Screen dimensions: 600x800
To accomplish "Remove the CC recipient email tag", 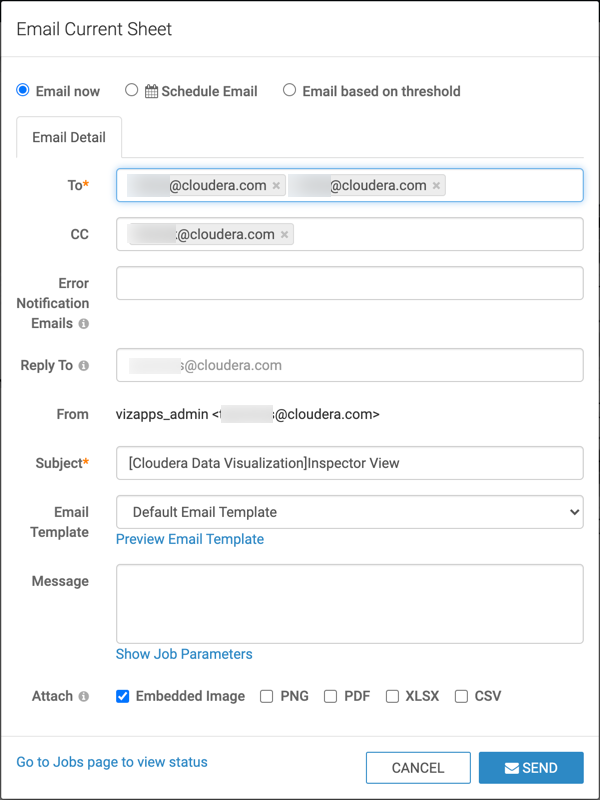I will click(x=285, y=235).
